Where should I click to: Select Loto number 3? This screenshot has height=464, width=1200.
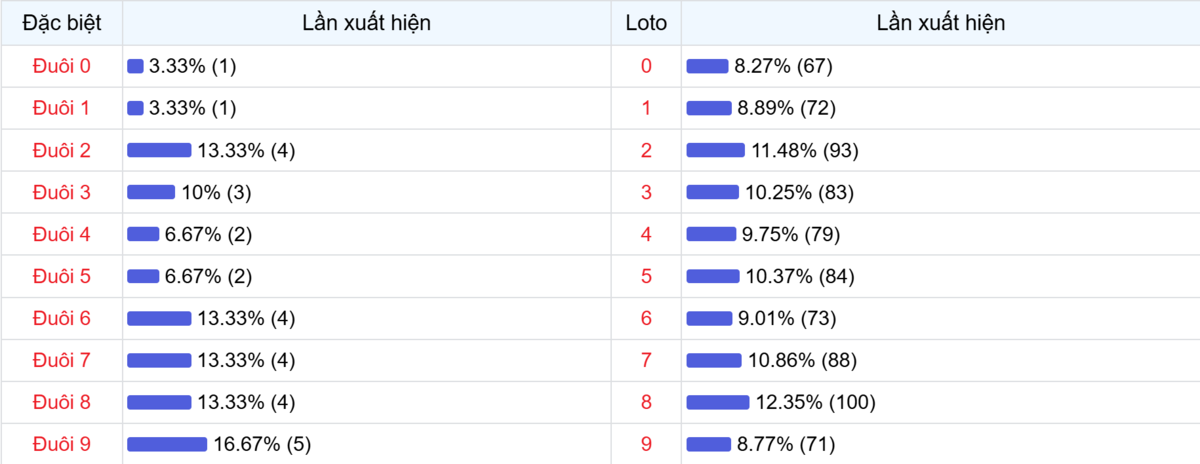(x=646, y=192)
